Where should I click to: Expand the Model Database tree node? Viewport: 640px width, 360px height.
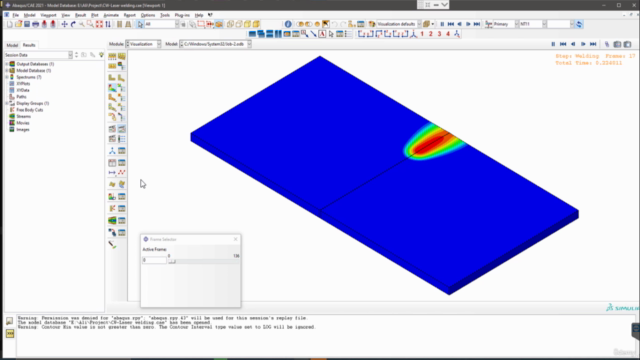7,71
